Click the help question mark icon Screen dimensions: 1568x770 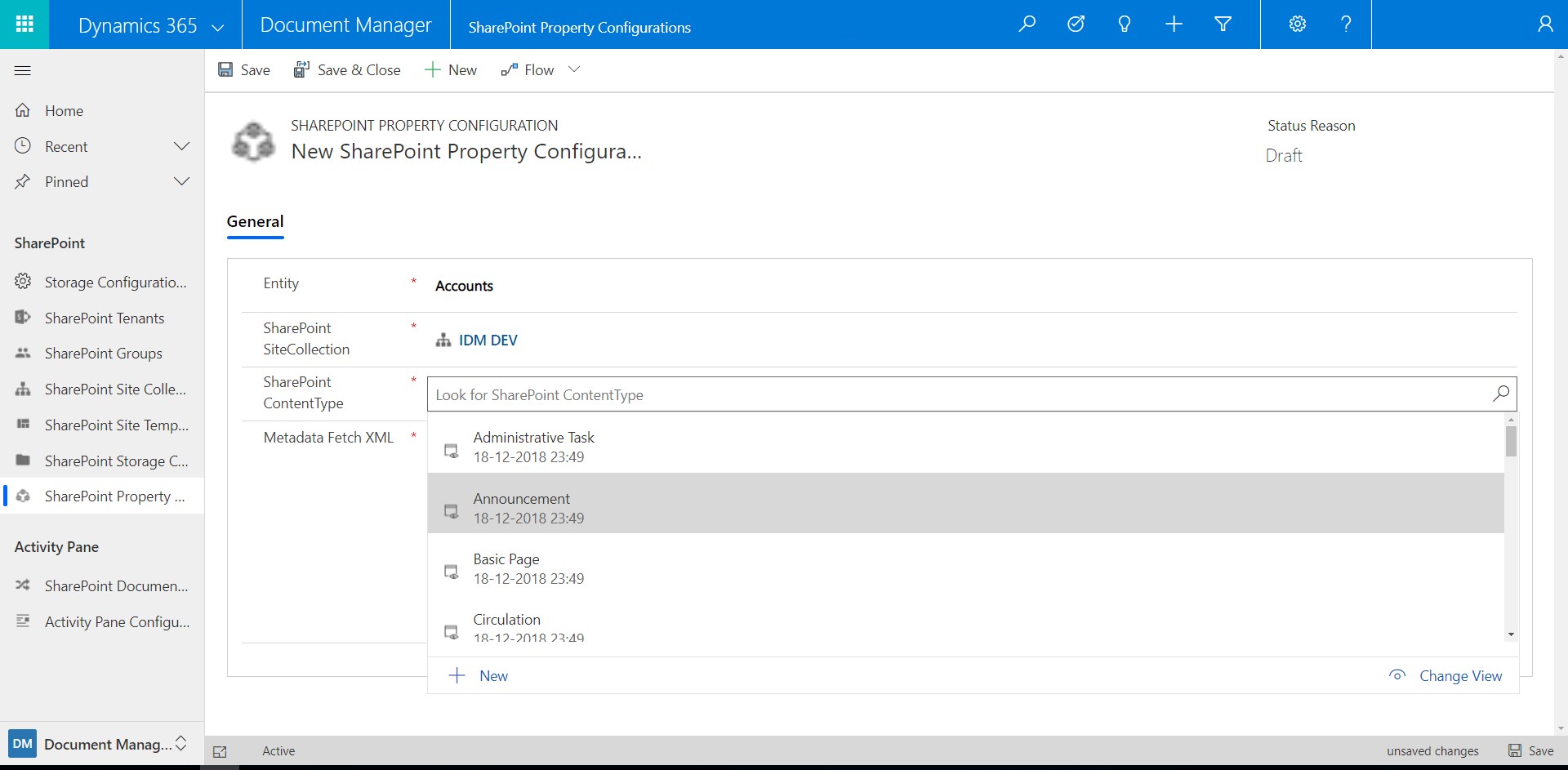click(1346, 24)
